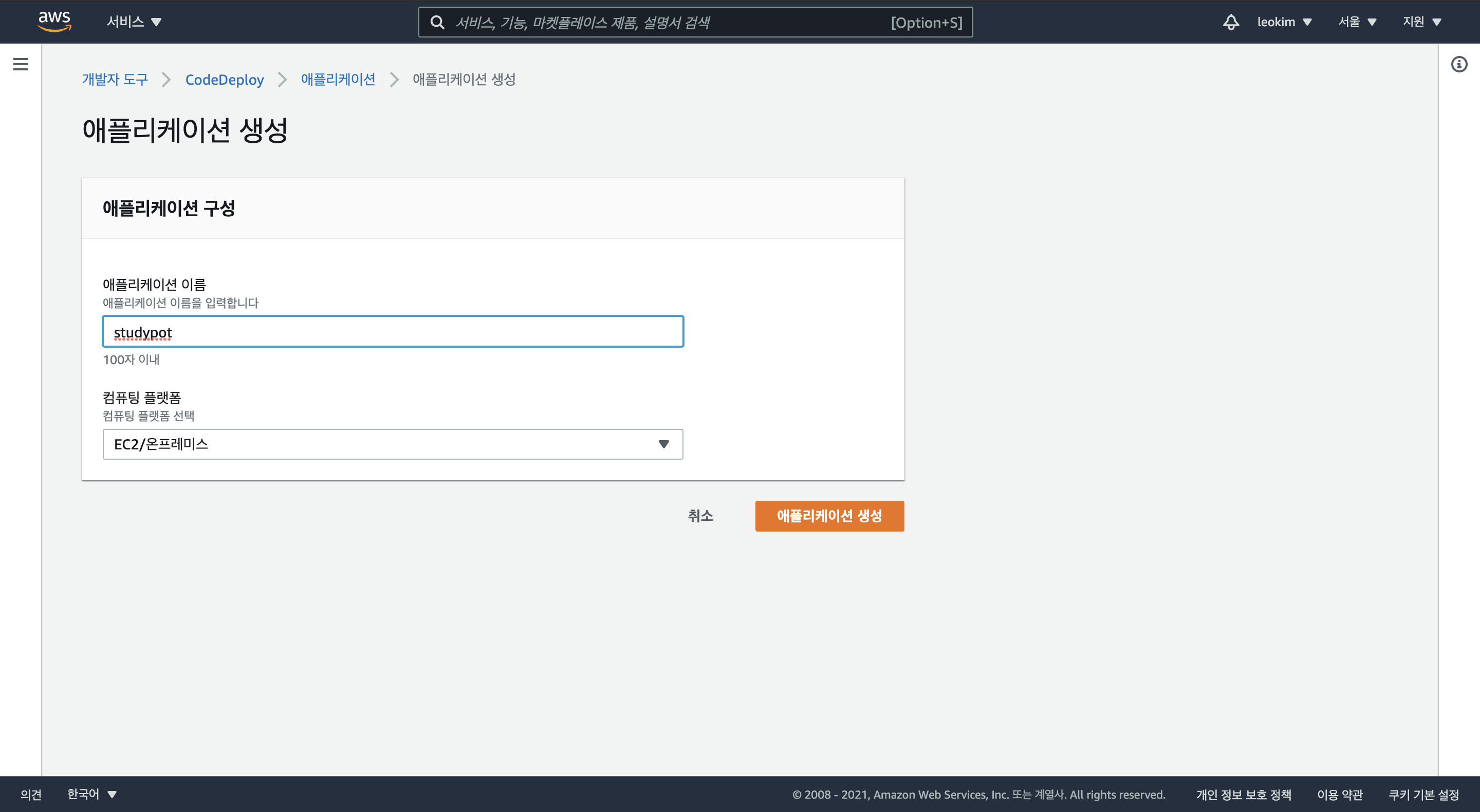The image size is (1480, 812).
Task: Open the 한국어 language selector
Action: click(92, 794)
